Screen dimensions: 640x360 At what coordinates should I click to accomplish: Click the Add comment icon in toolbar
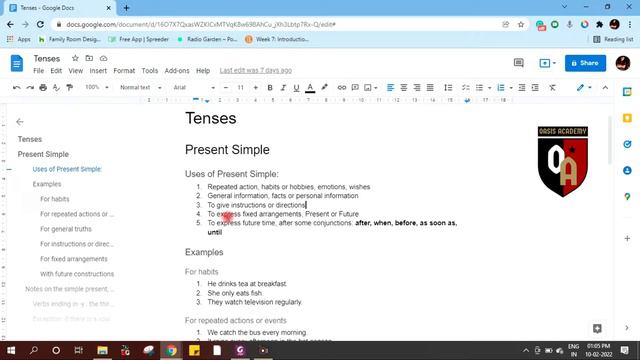(355, 87)
